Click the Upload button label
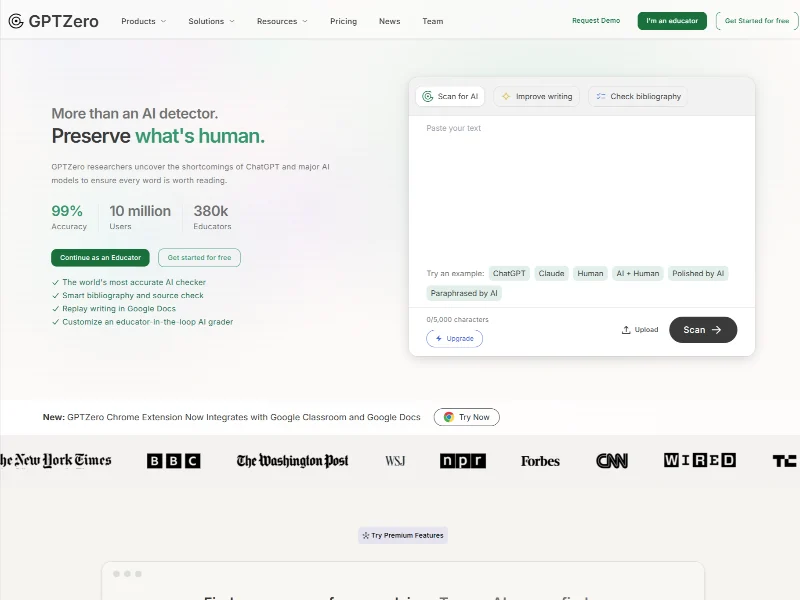This screenshot has width=800, height=600. point(646,330)
